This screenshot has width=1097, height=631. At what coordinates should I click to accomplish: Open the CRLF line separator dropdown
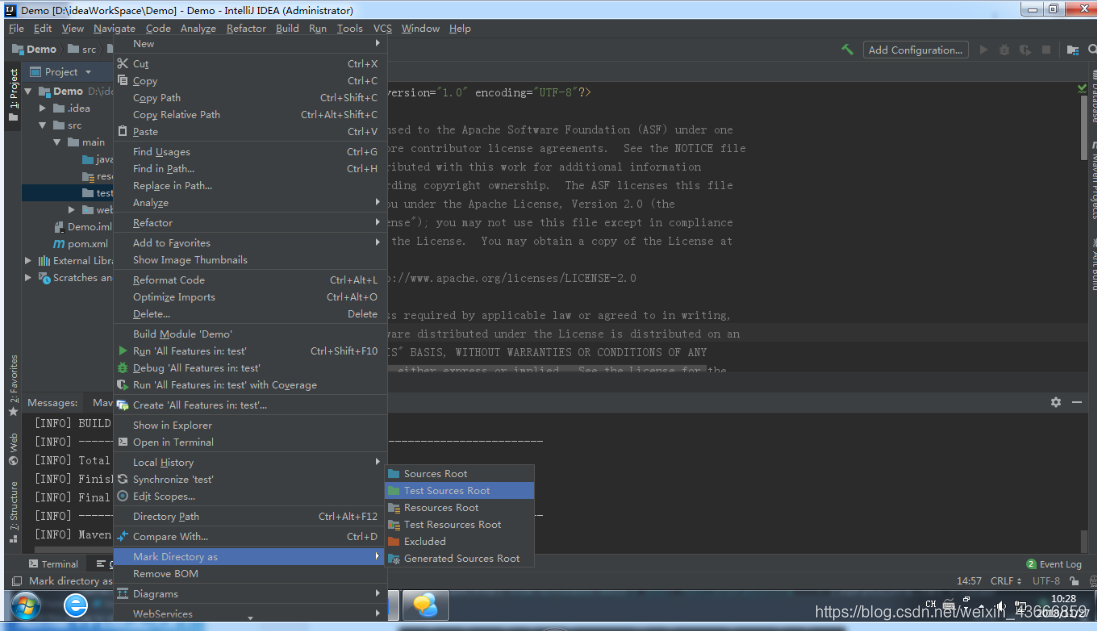pyautogui.click(x=1006, y=581)
